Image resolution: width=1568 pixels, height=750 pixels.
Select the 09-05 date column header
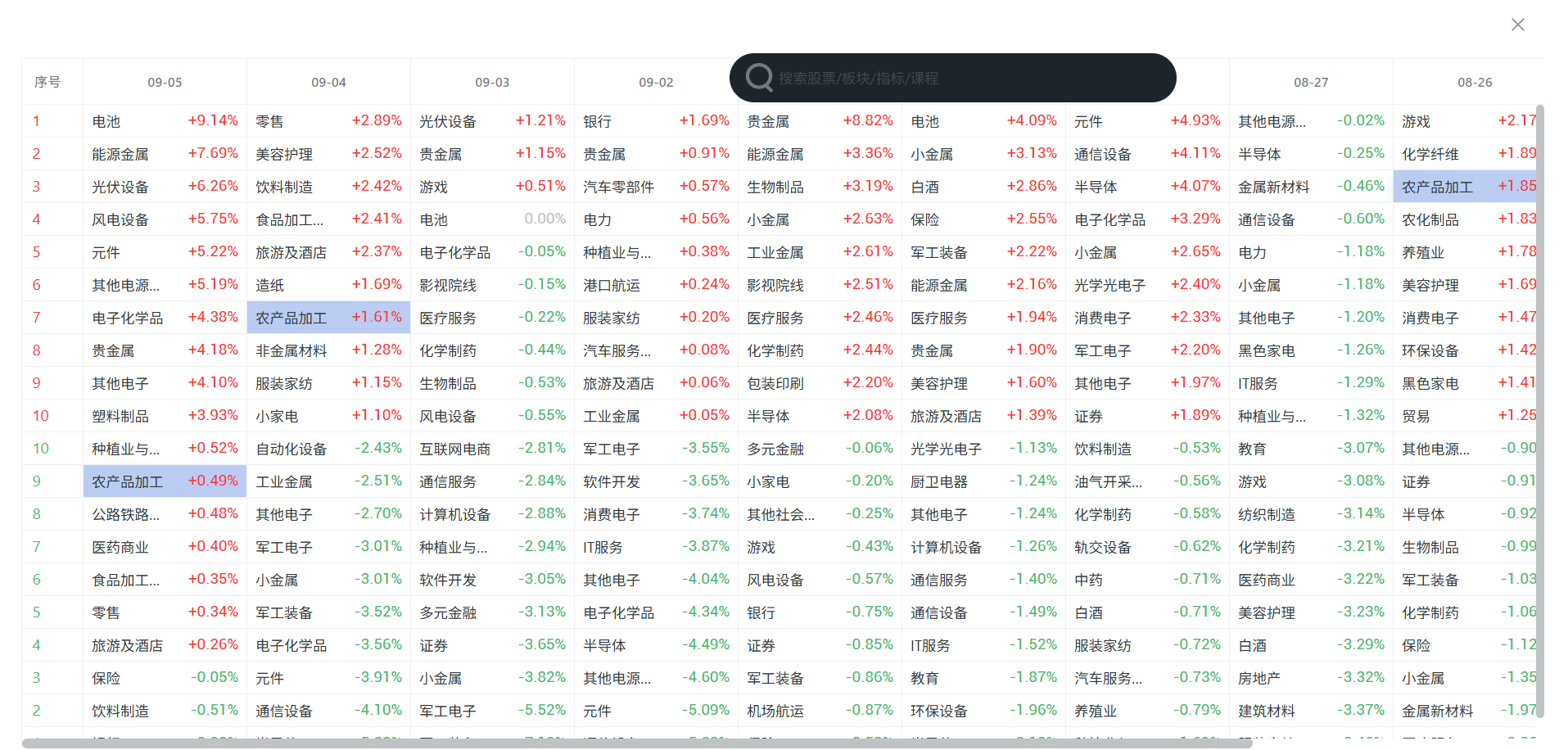point(165,82)
